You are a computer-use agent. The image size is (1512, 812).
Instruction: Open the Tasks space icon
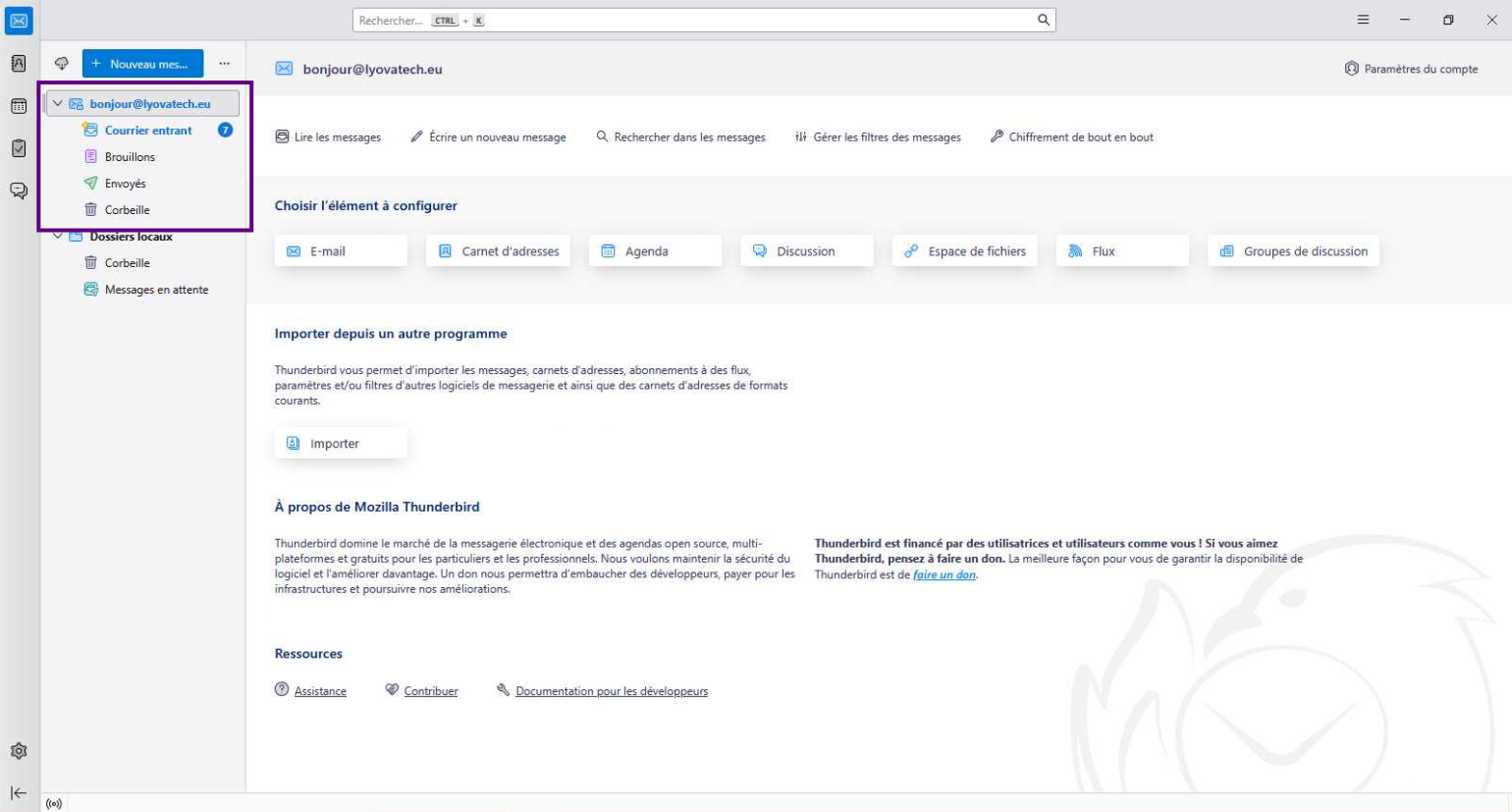coord(19,148)
